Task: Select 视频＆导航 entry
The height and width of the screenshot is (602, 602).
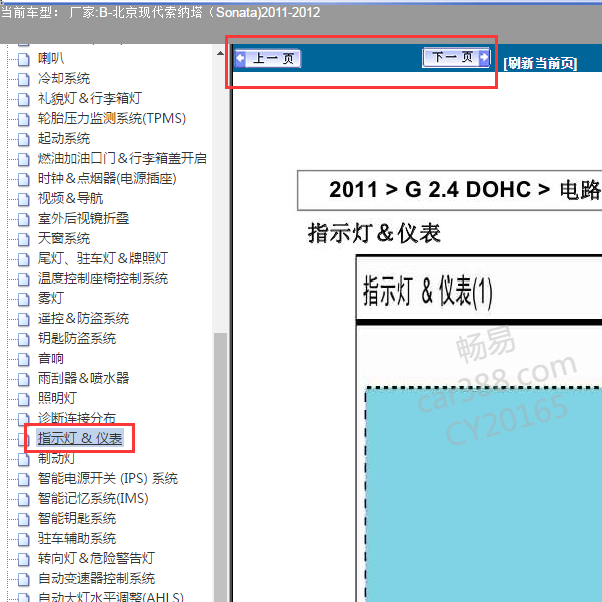Action: click(x=70, y=198)
